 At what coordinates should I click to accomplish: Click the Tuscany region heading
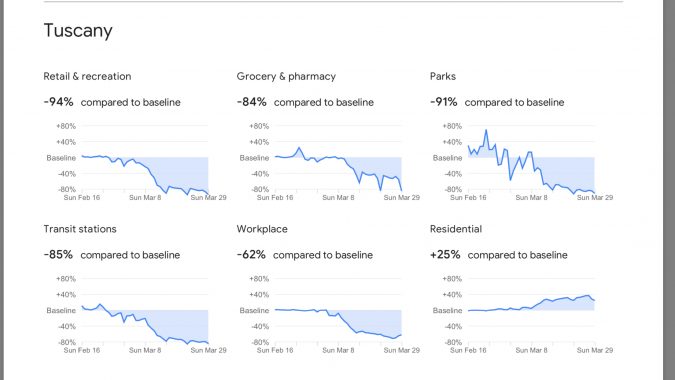[78, 31]
